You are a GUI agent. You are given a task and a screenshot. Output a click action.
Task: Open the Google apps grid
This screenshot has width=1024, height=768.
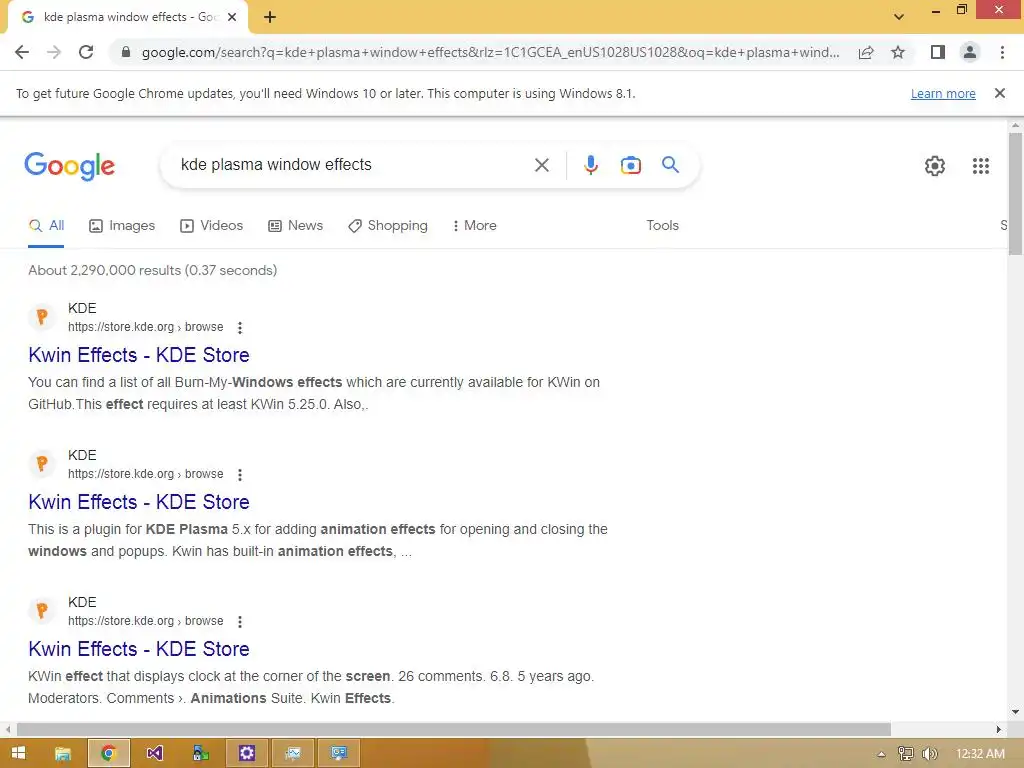(980, 166)
